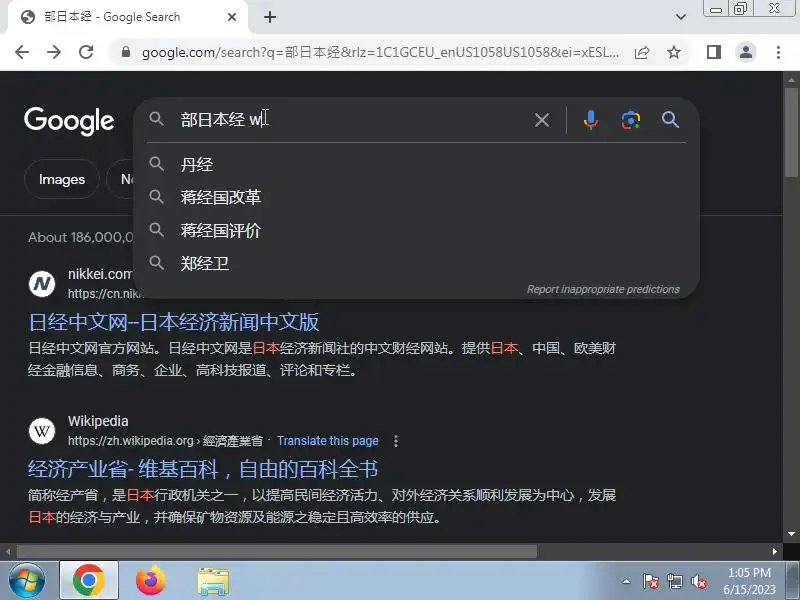View site info via the padlock icon
800x600 pixels.
coord(126,52)
